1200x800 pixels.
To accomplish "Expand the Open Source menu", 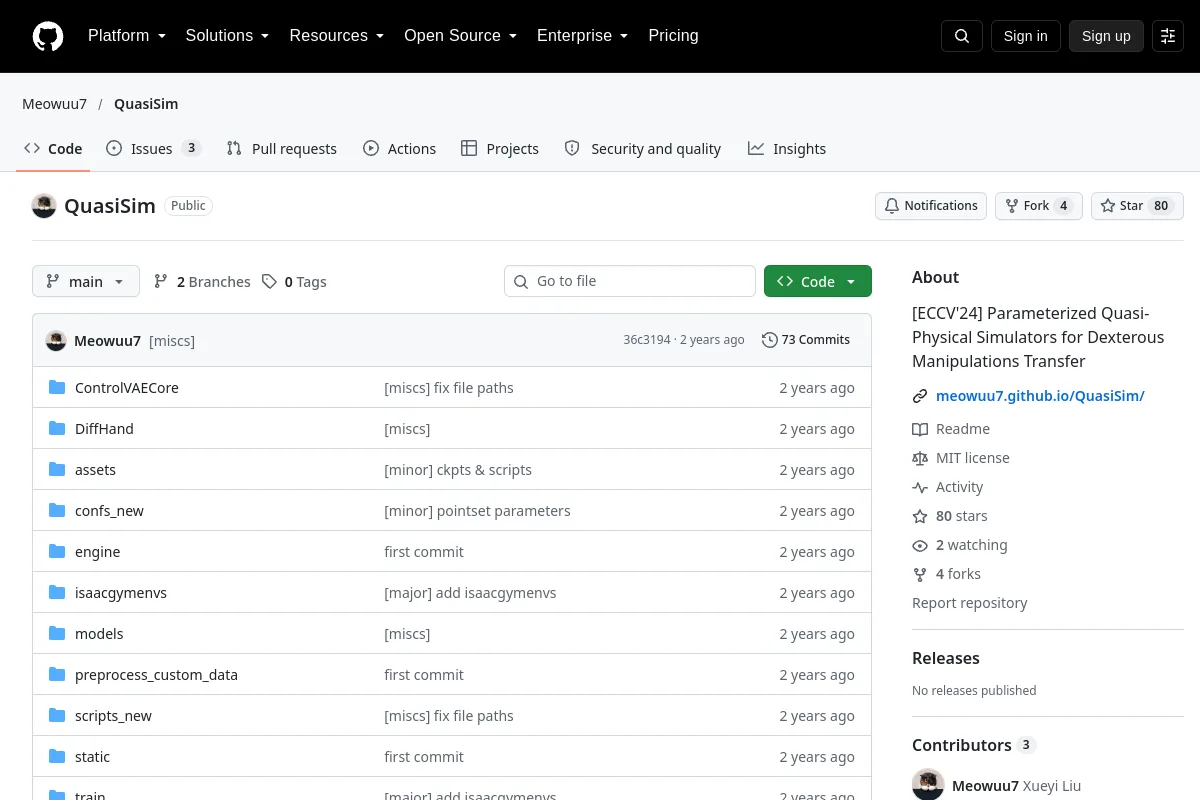I will 461,36.
